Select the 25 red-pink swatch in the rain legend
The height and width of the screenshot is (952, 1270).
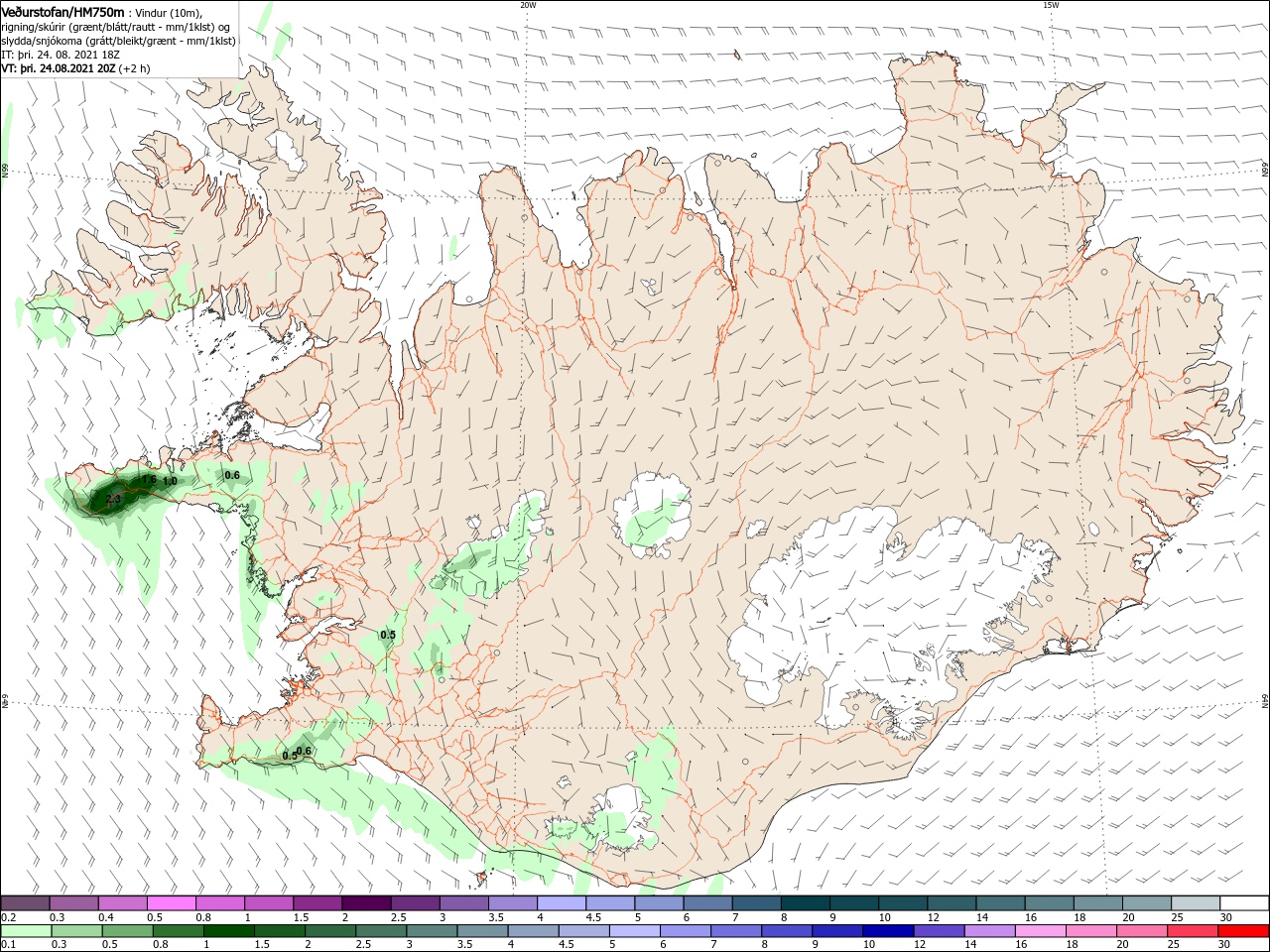point(1194,931)
